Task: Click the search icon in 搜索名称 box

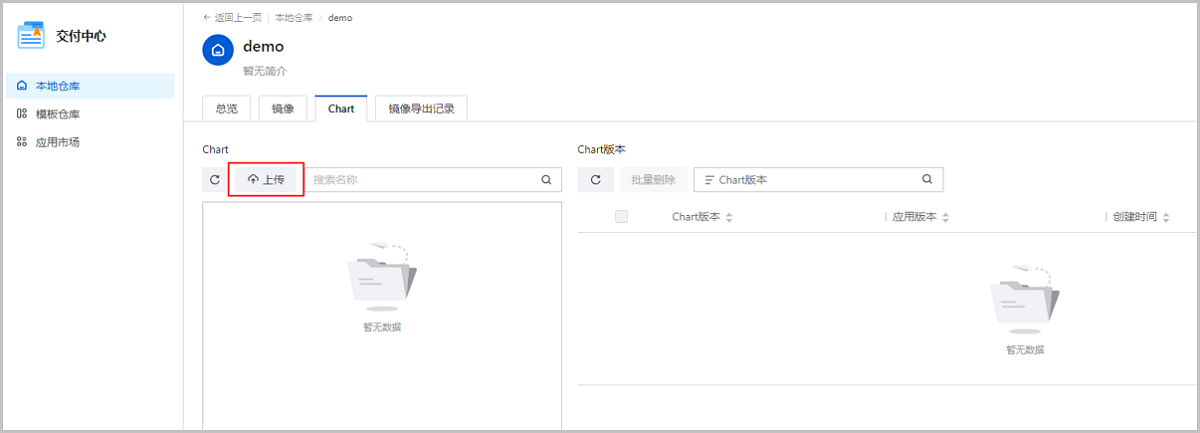Action: coord(546,180)
